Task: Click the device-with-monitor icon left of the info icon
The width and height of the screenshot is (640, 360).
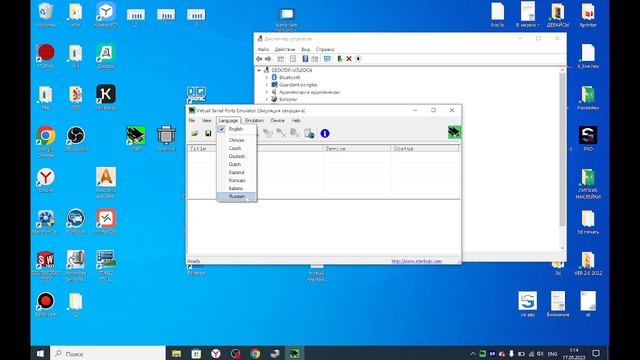Action: click(309, 133)
